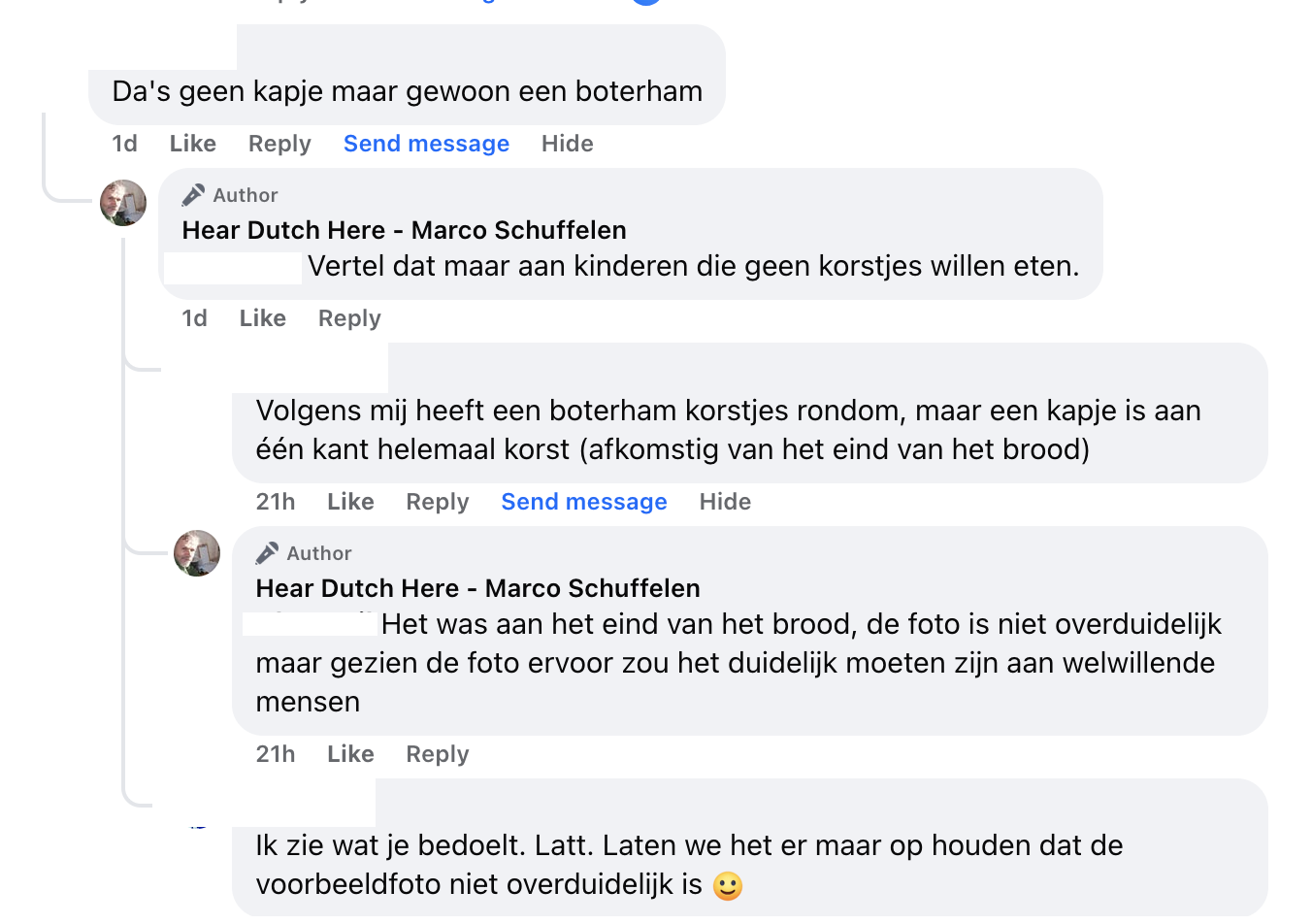The height and width of the screenshot is (924, 1312).
Task: Open Marco Schuffelen's avatar beside "Vertel dat maar" reply
Action: pyautogui.click(x=123, y=203)
